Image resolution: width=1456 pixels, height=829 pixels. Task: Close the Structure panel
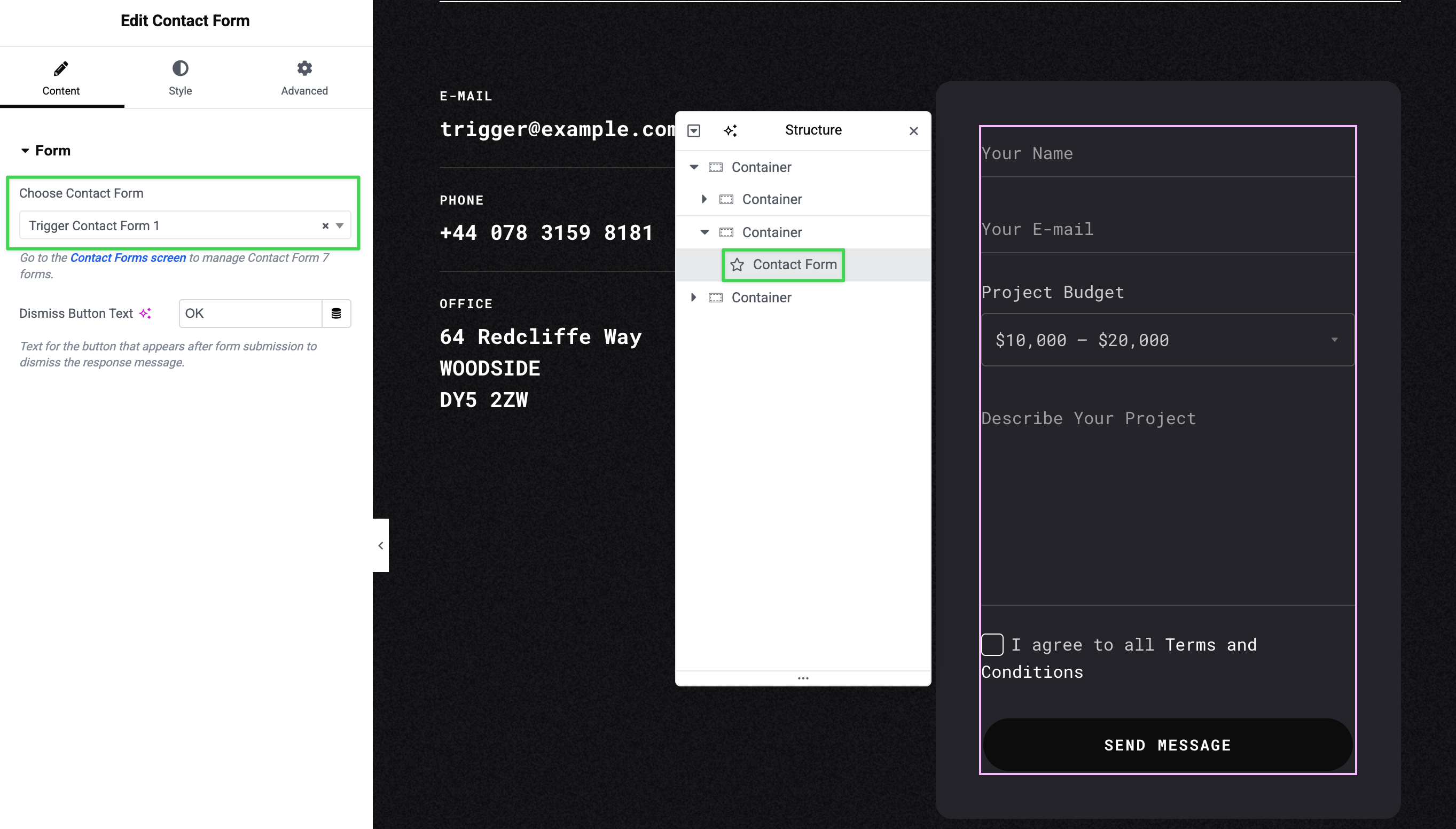[913, 131]
